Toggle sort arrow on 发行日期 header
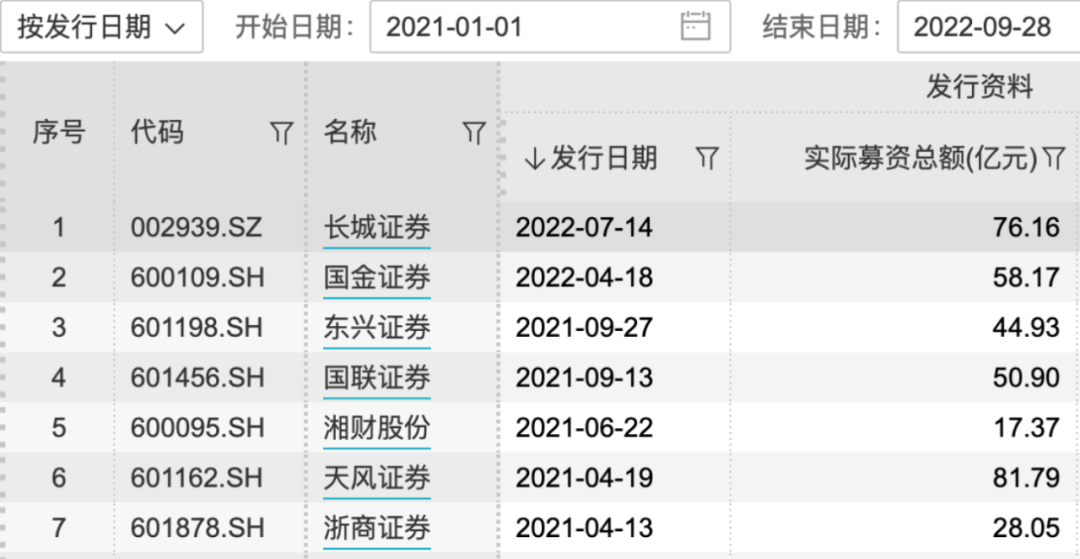 coord(534,158)
